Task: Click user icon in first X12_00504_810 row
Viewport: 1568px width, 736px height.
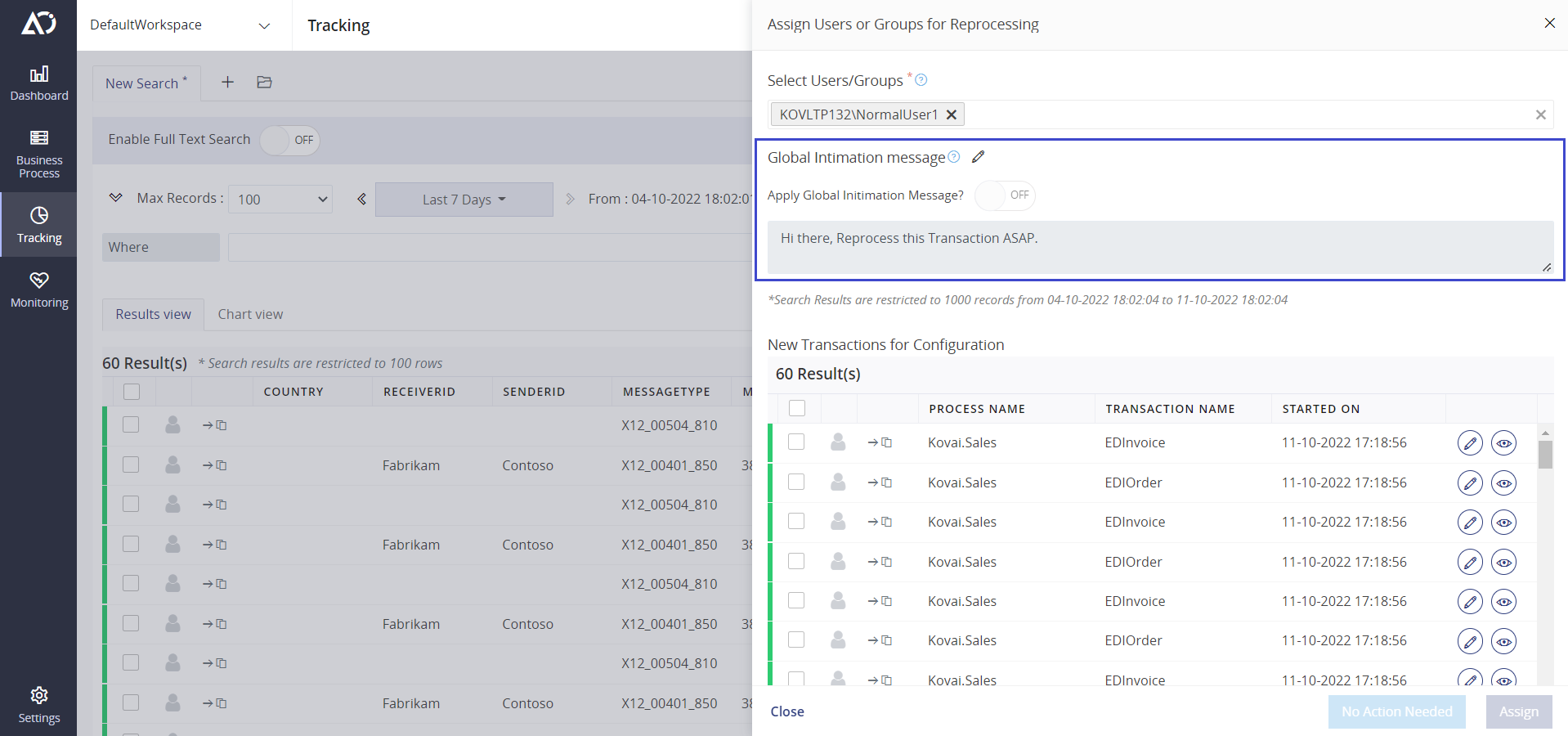Action: pyautogui.click(x=172, y=424)
